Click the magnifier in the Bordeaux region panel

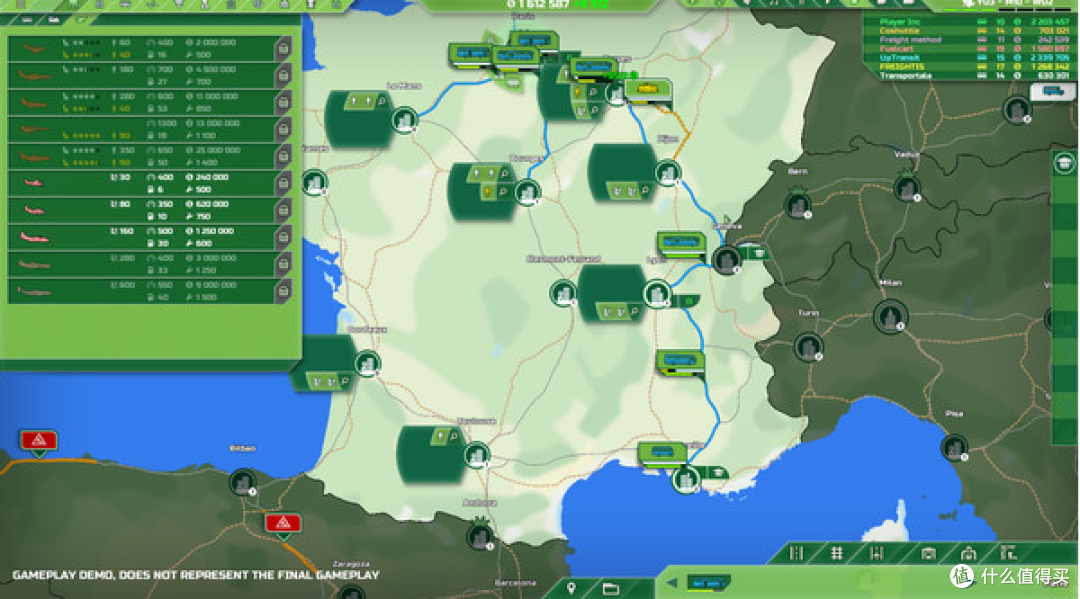pos(345,381)
